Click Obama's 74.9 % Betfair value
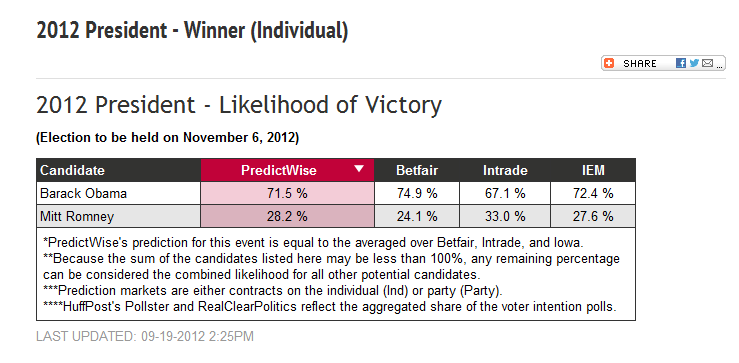This screenshot has width=739, height=363. point(417,193)
